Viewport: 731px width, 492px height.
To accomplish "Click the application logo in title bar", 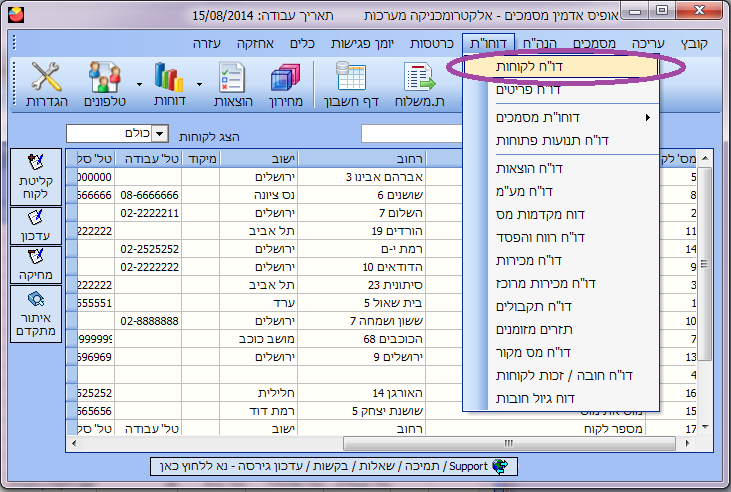I will (16, 14).
